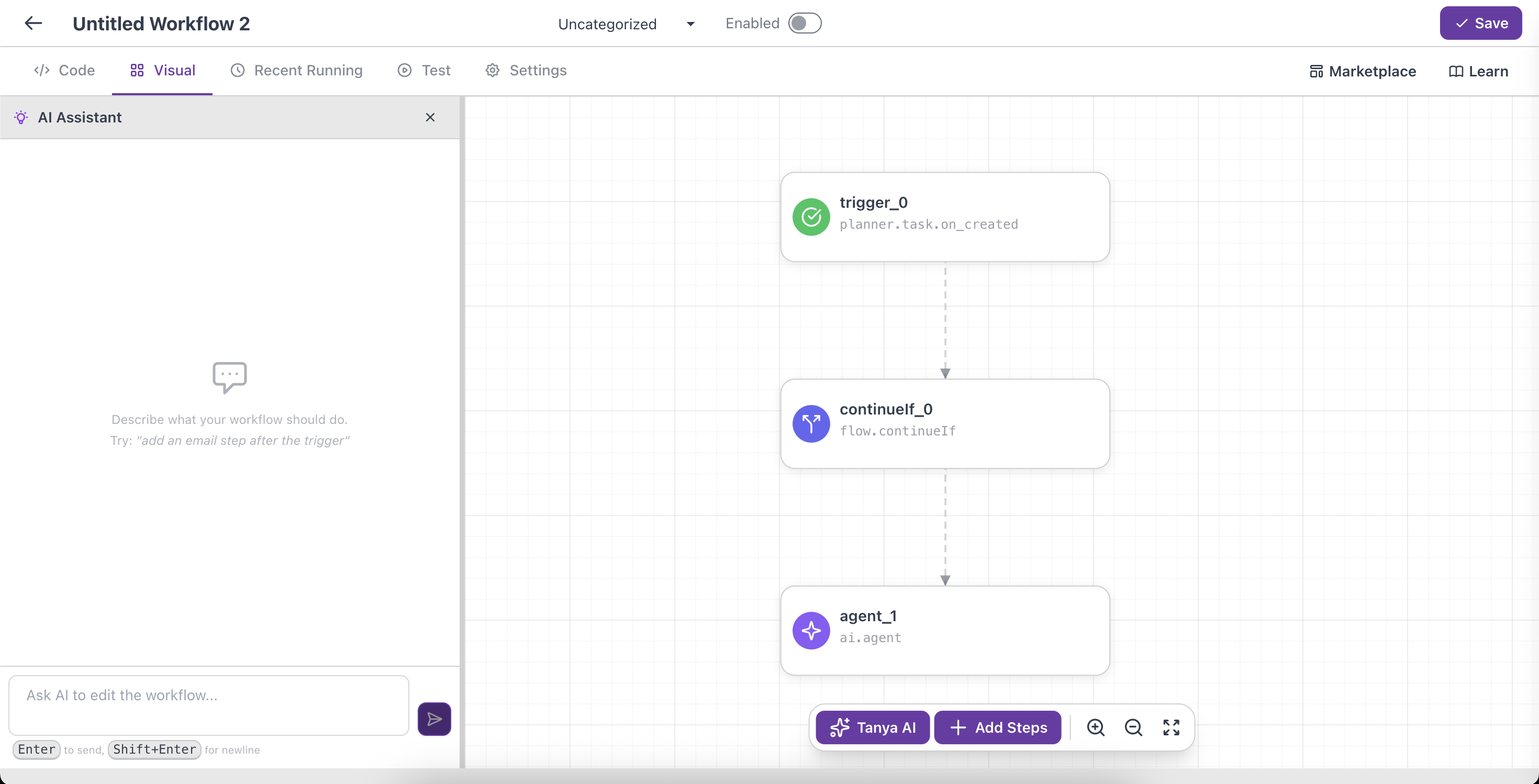
Task: Click the green checkmark icon of trigger_0
Action: (811, 217)
